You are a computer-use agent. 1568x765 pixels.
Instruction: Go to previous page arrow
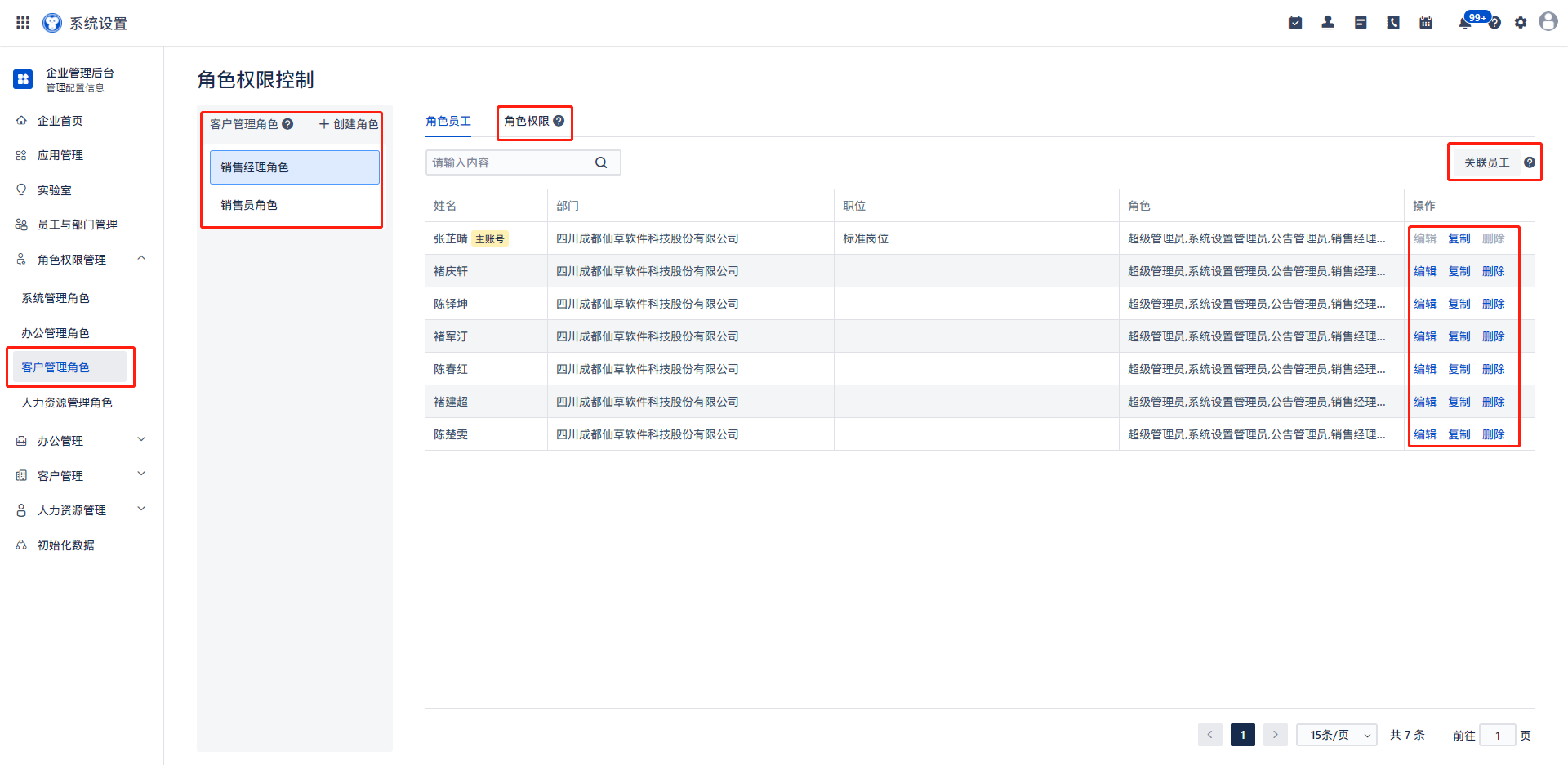[1210, 735]
